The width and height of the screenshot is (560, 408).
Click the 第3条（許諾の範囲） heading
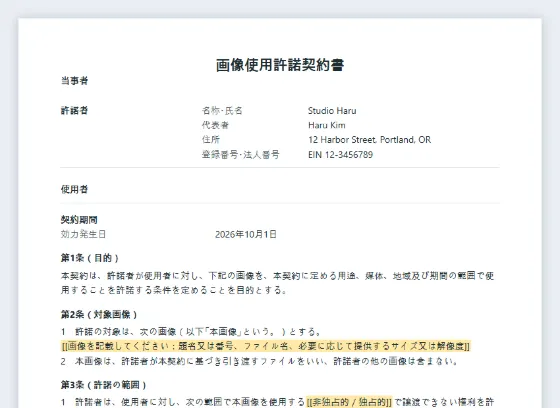click(104, 385)
